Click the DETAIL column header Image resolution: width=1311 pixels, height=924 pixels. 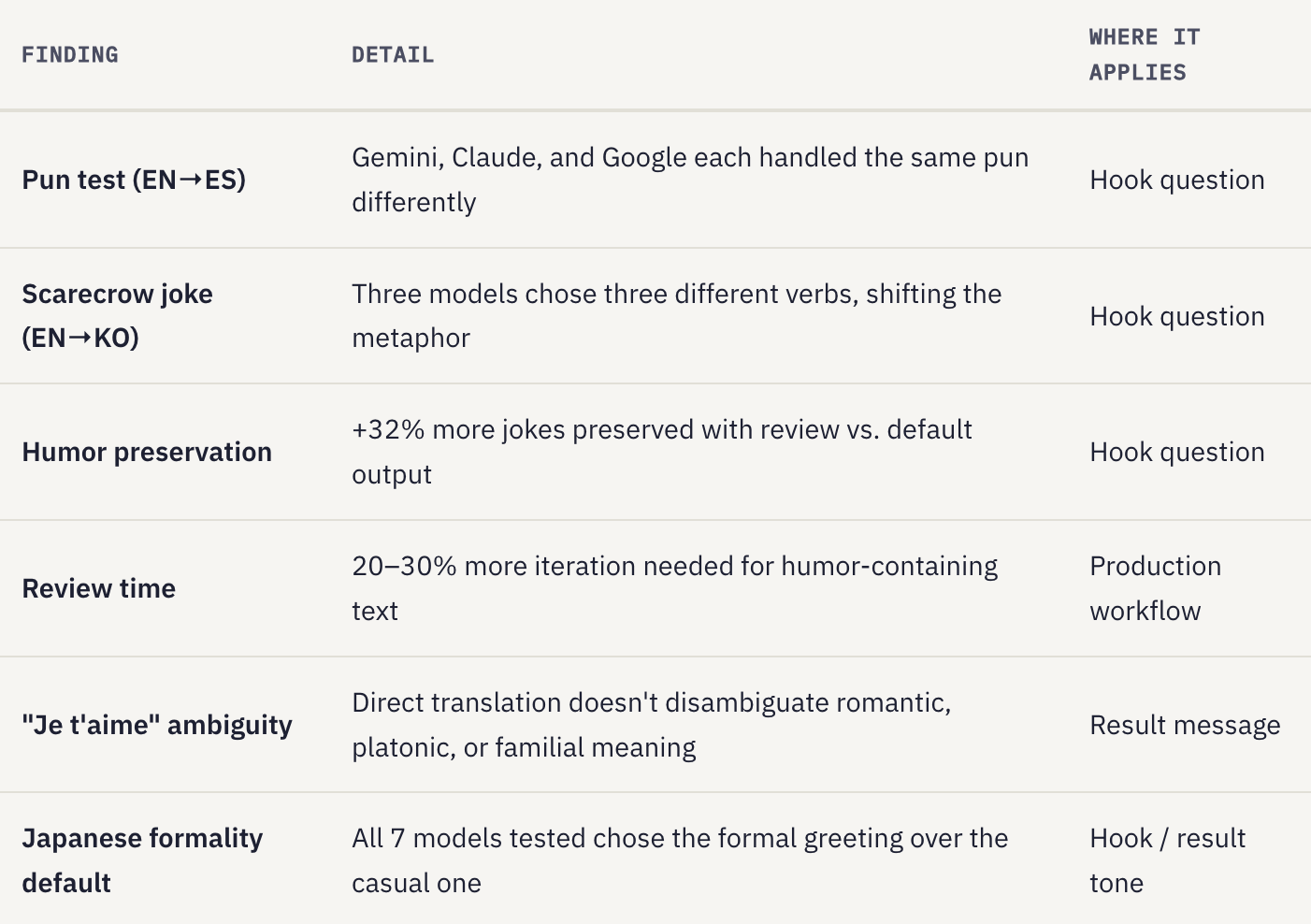[393, 55]
